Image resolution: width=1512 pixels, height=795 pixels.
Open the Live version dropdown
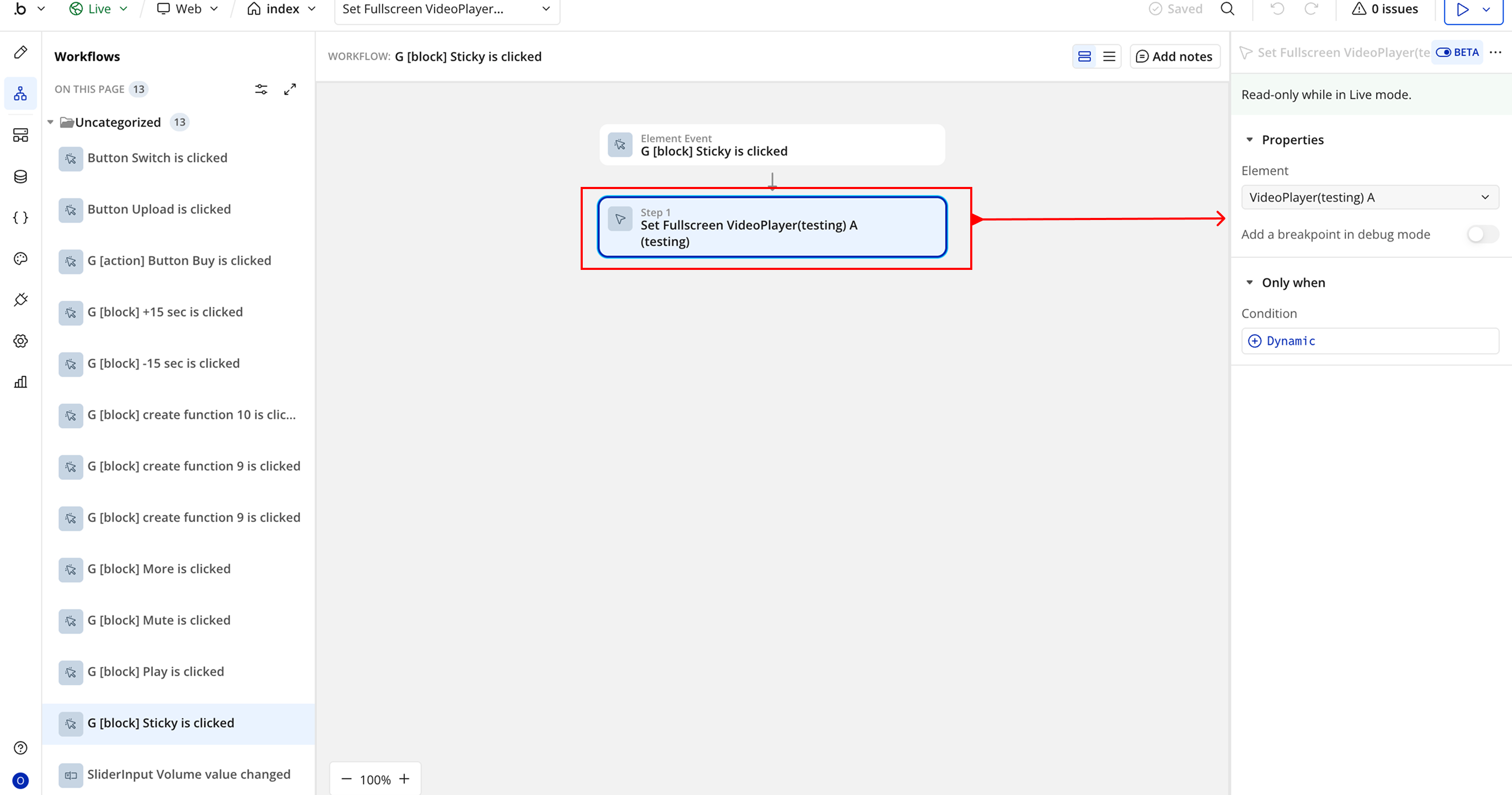point(99,9)
